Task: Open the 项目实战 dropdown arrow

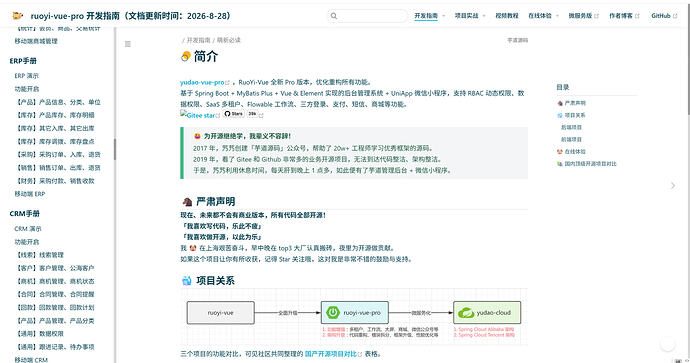Action: pos(484,16)
